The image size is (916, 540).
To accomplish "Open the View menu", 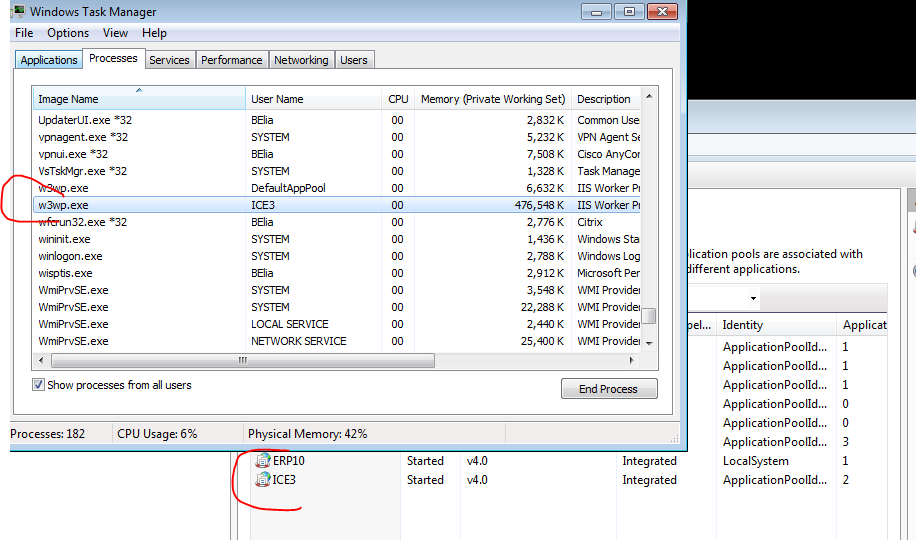I will click(x=115, y=33).
